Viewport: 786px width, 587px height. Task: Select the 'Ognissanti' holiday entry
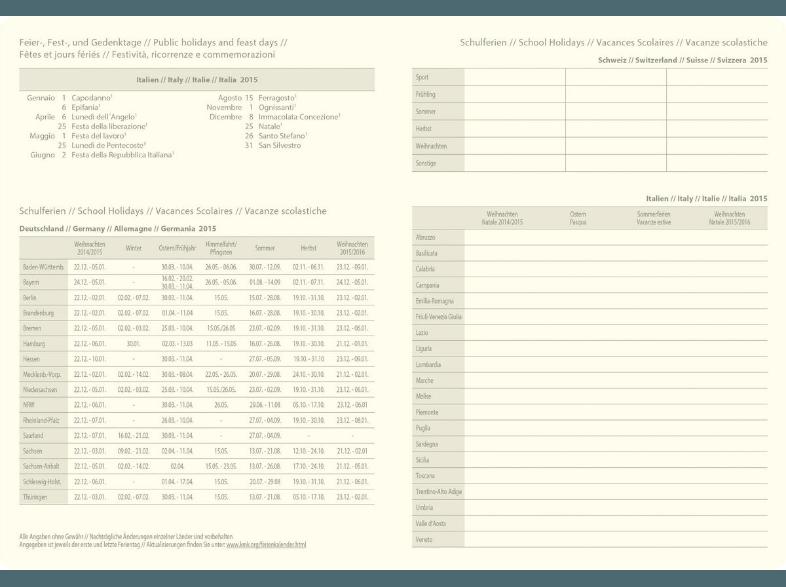pos(277,107)
